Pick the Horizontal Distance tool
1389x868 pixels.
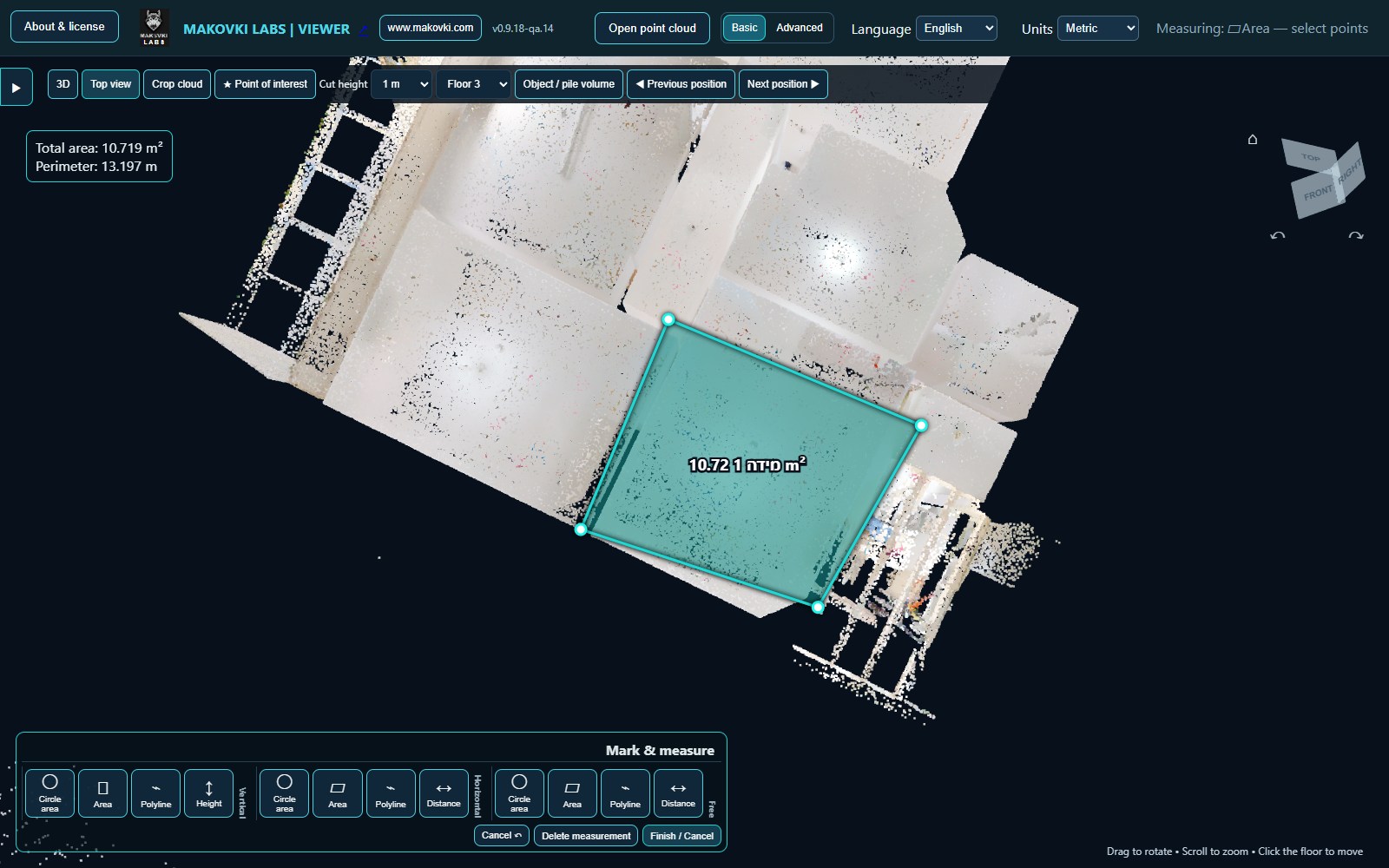[444, 793]
